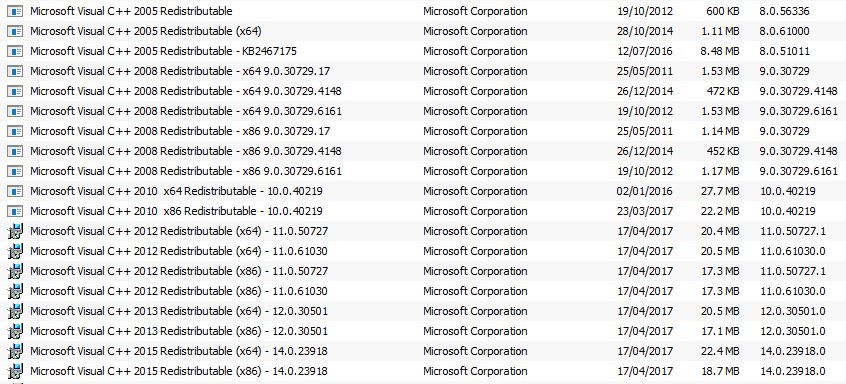Click the 17.1 MB size cell

tap(721, 331)
